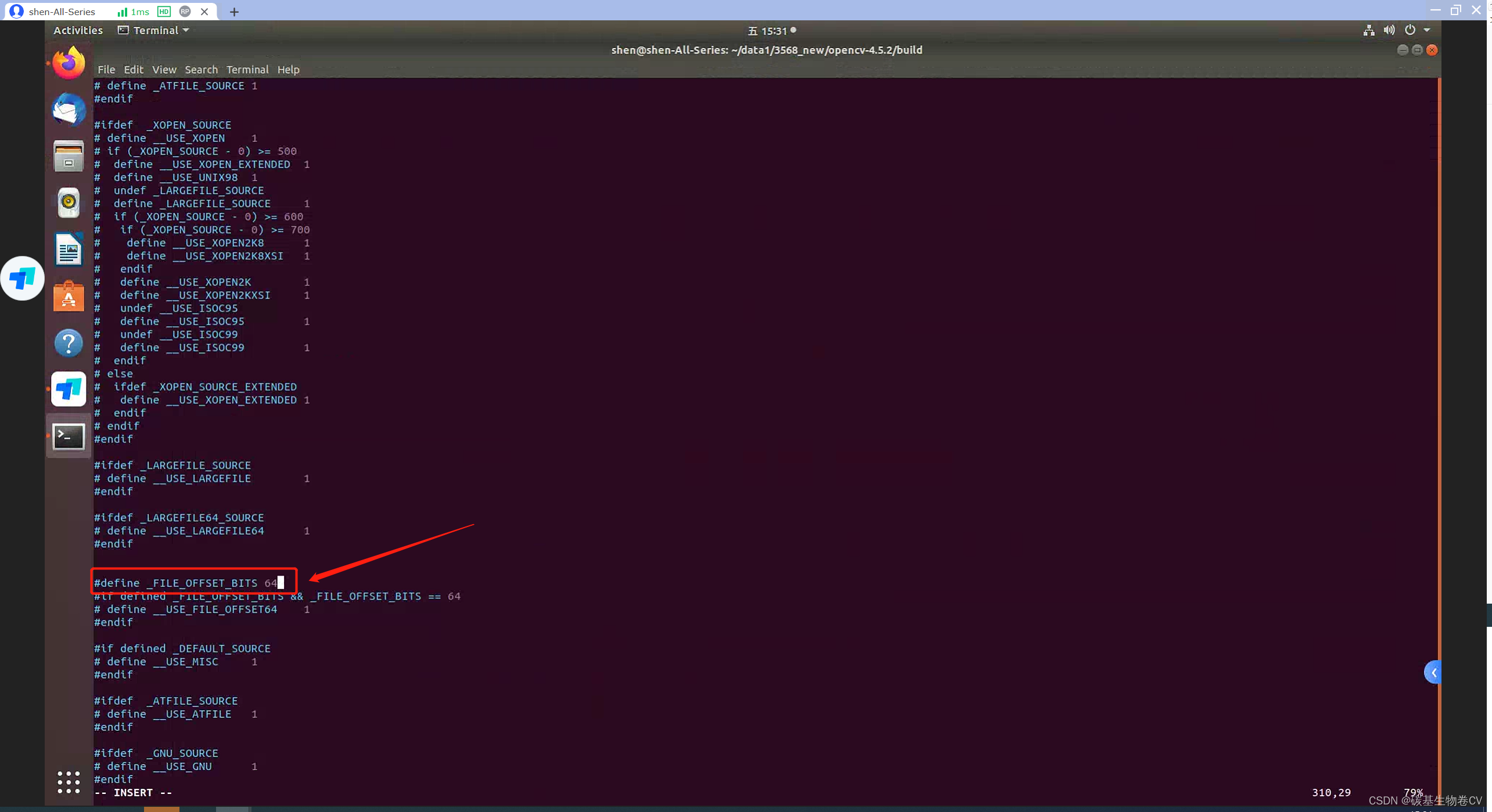The image size is (1492, 812).
Task: Add a new remote session tab
Action: point(234,12)
